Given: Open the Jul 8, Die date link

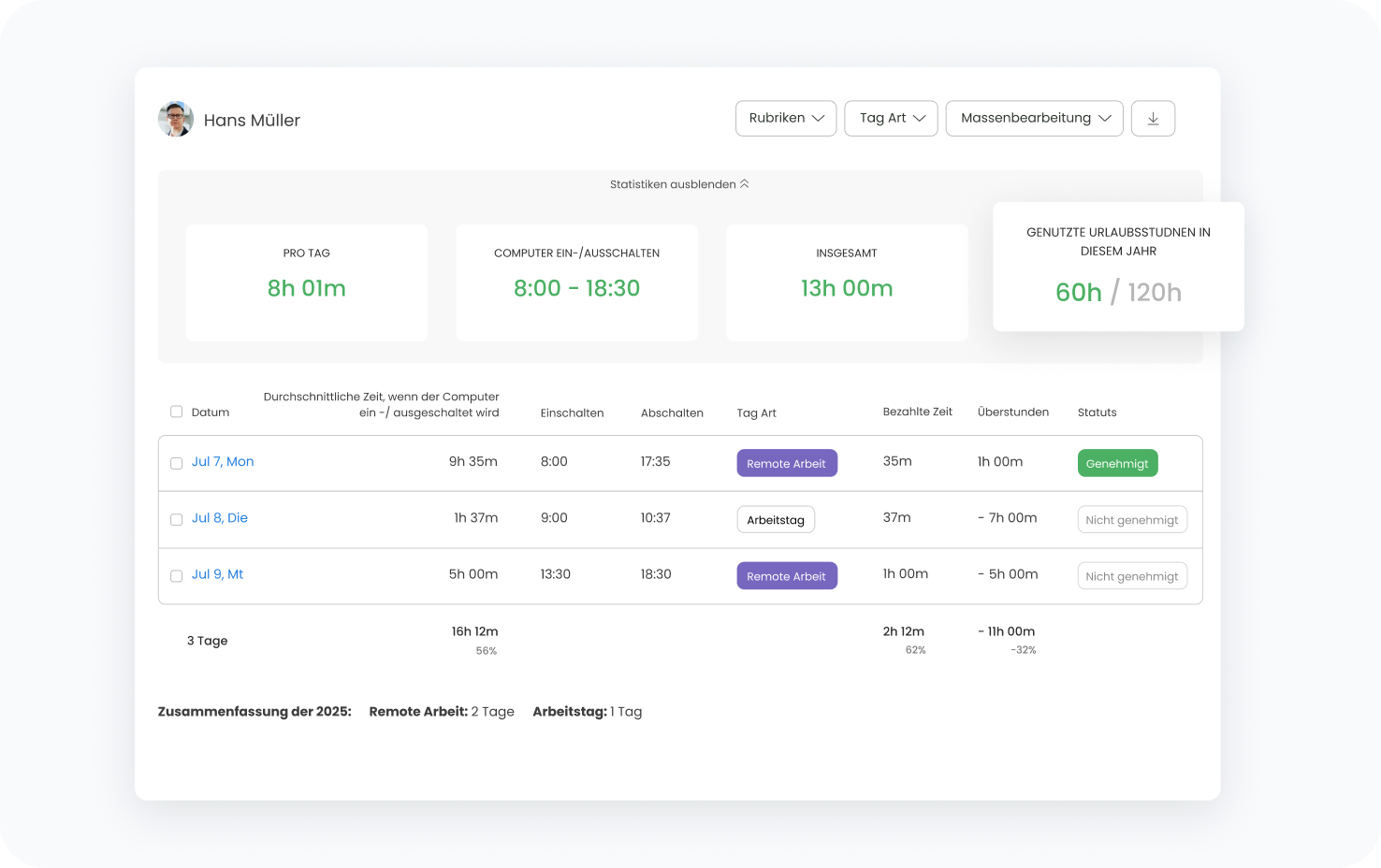Looking at the screenshot, I should [220, 517].
